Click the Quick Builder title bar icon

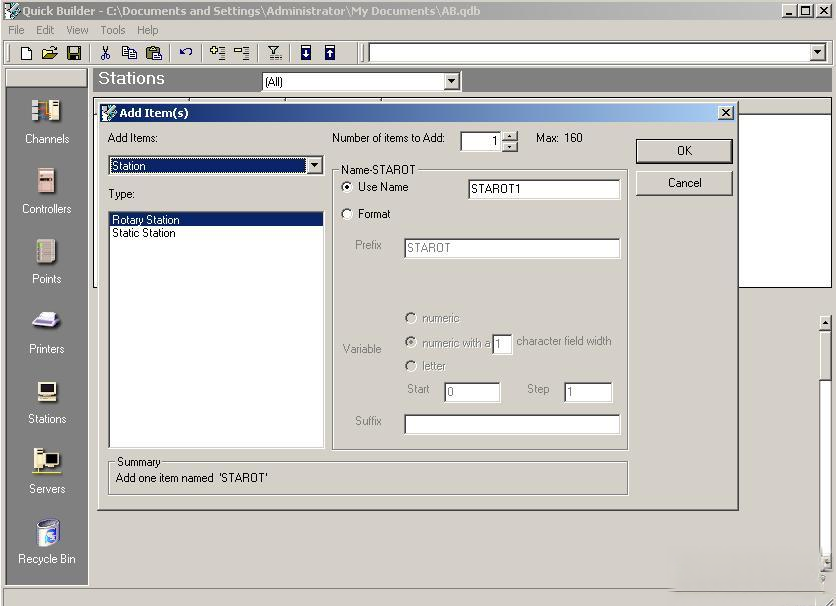pyautogui.click(x=12, y=11)
